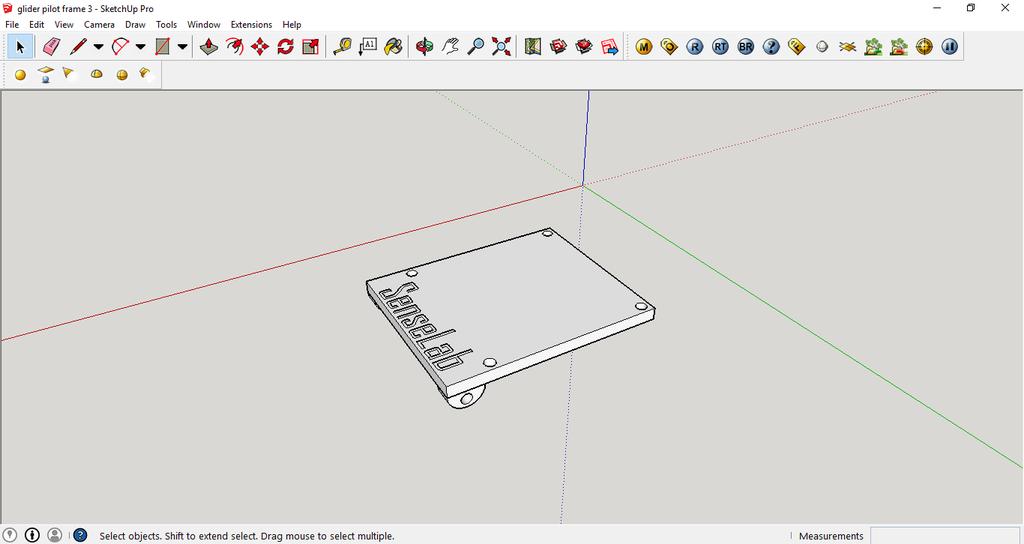Click the yellow bent panel icon

click(x=145, y=74)
